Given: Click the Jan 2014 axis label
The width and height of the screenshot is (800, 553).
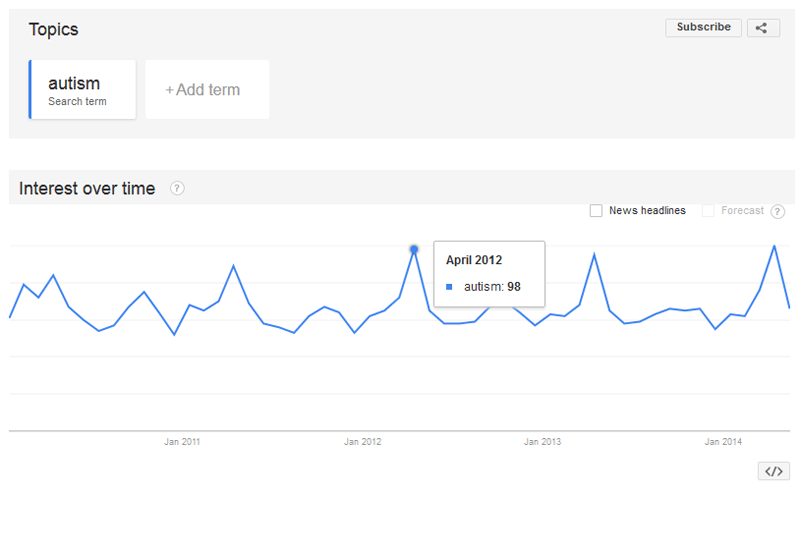Looking at the screenshot, I should pyautogui.click(x=723, y=441).
